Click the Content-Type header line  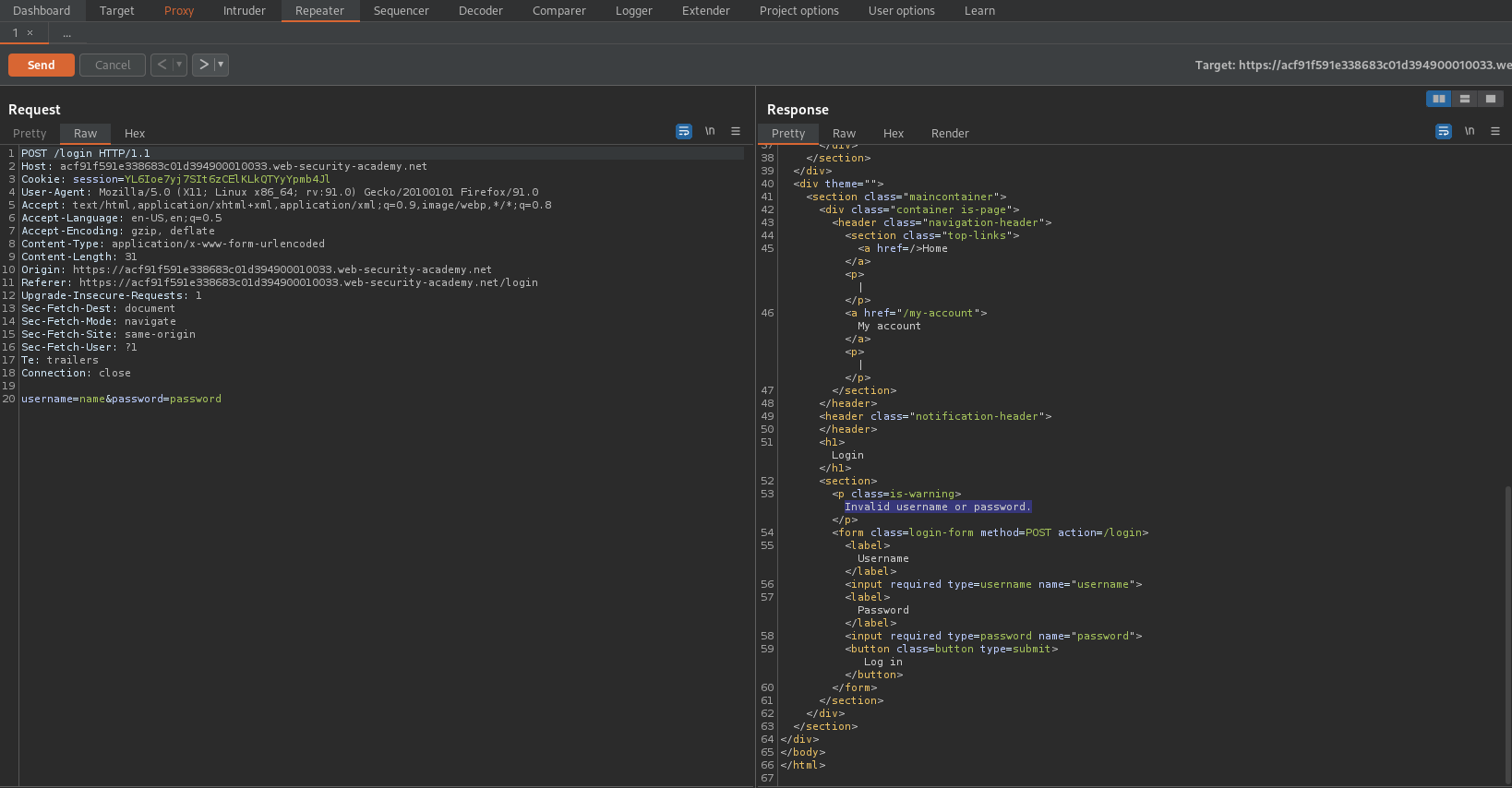point(173,244)
